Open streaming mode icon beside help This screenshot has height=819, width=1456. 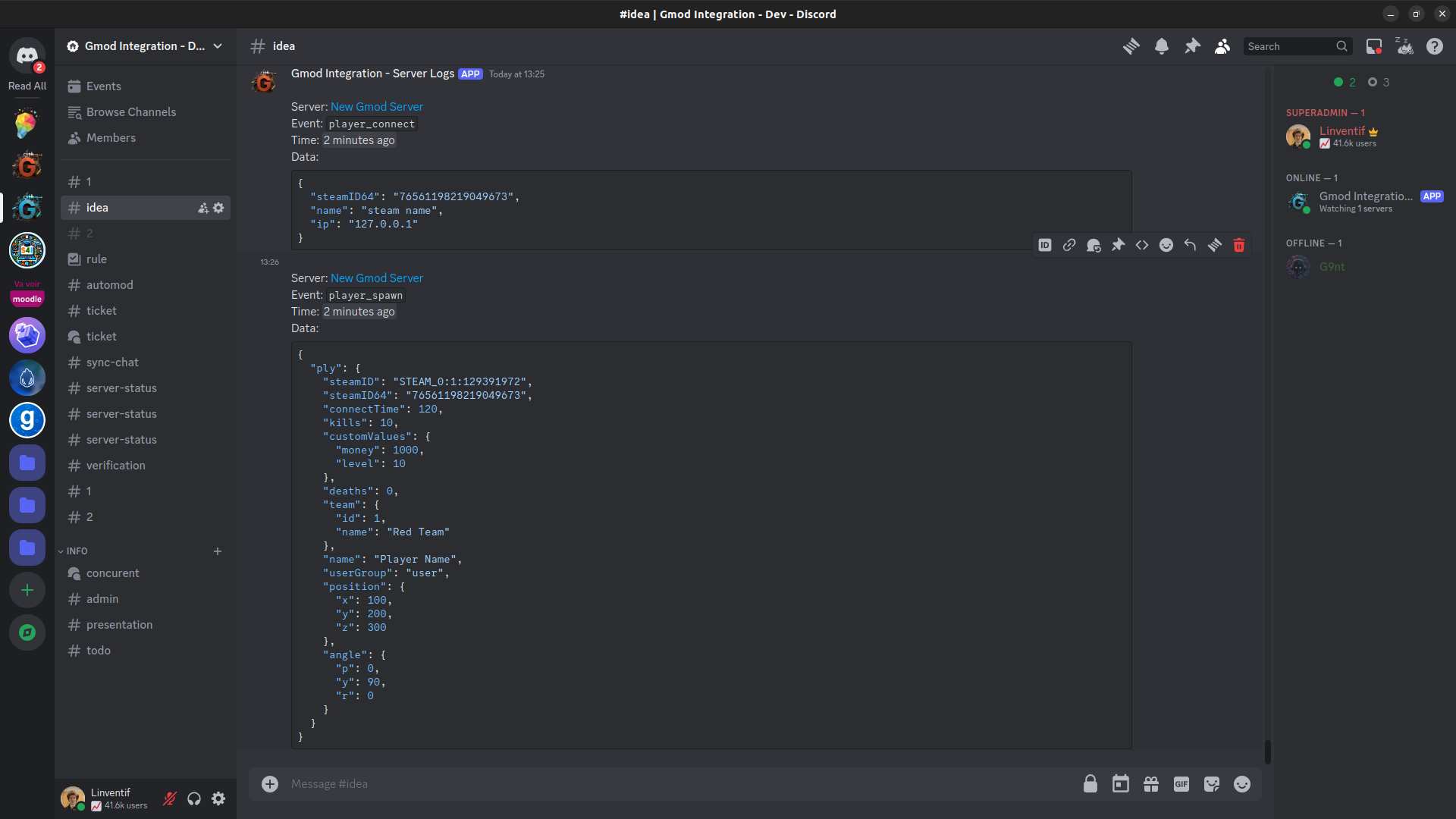1404,46
